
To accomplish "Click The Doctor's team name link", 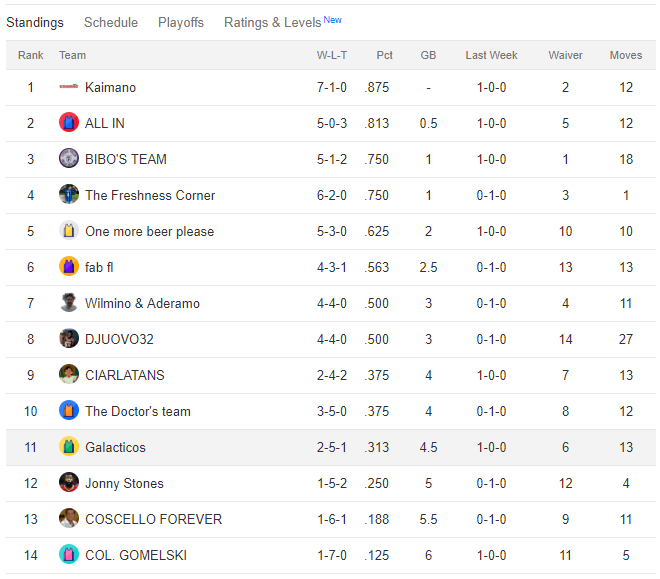I will point(138,411).
